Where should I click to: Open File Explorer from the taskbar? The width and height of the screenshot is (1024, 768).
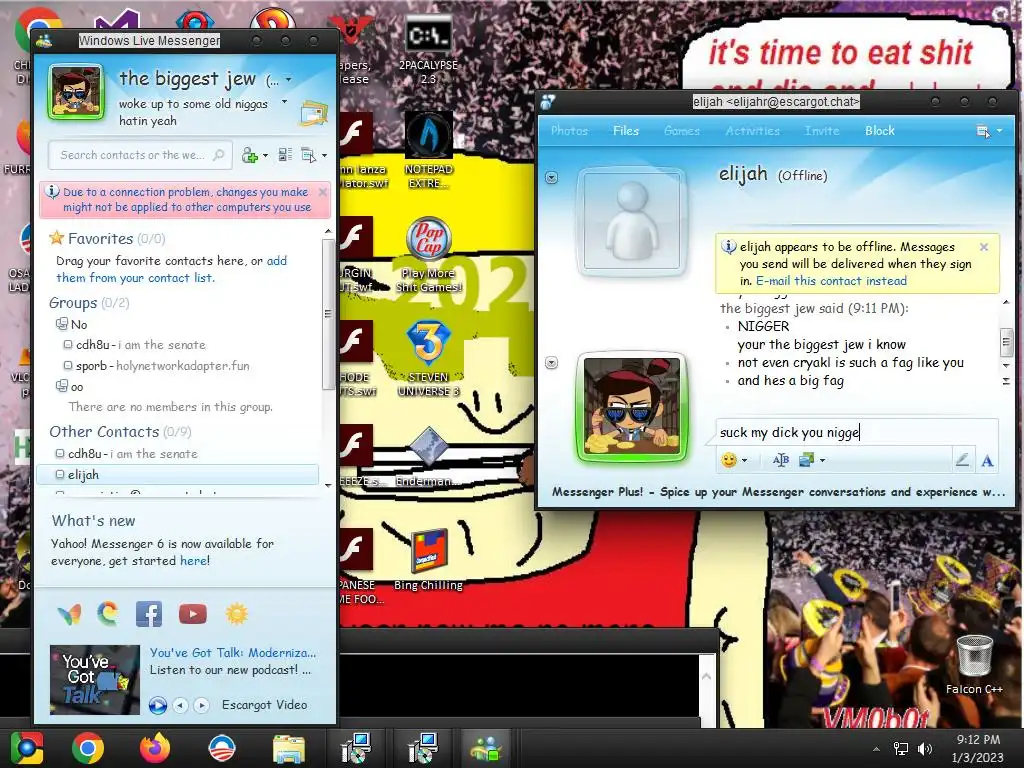coord(288,748)
